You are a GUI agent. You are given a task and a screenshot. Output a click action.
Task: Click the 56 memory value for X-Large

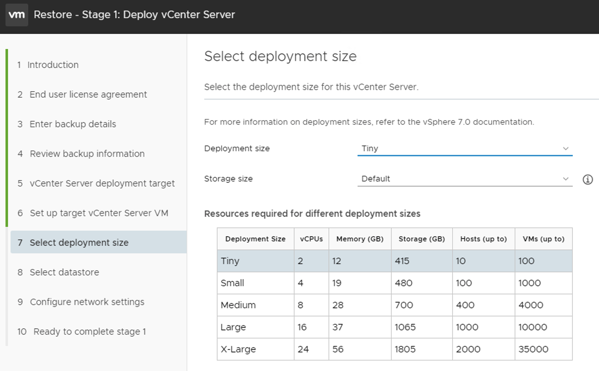pyautogui.click(x=338, y=349)
